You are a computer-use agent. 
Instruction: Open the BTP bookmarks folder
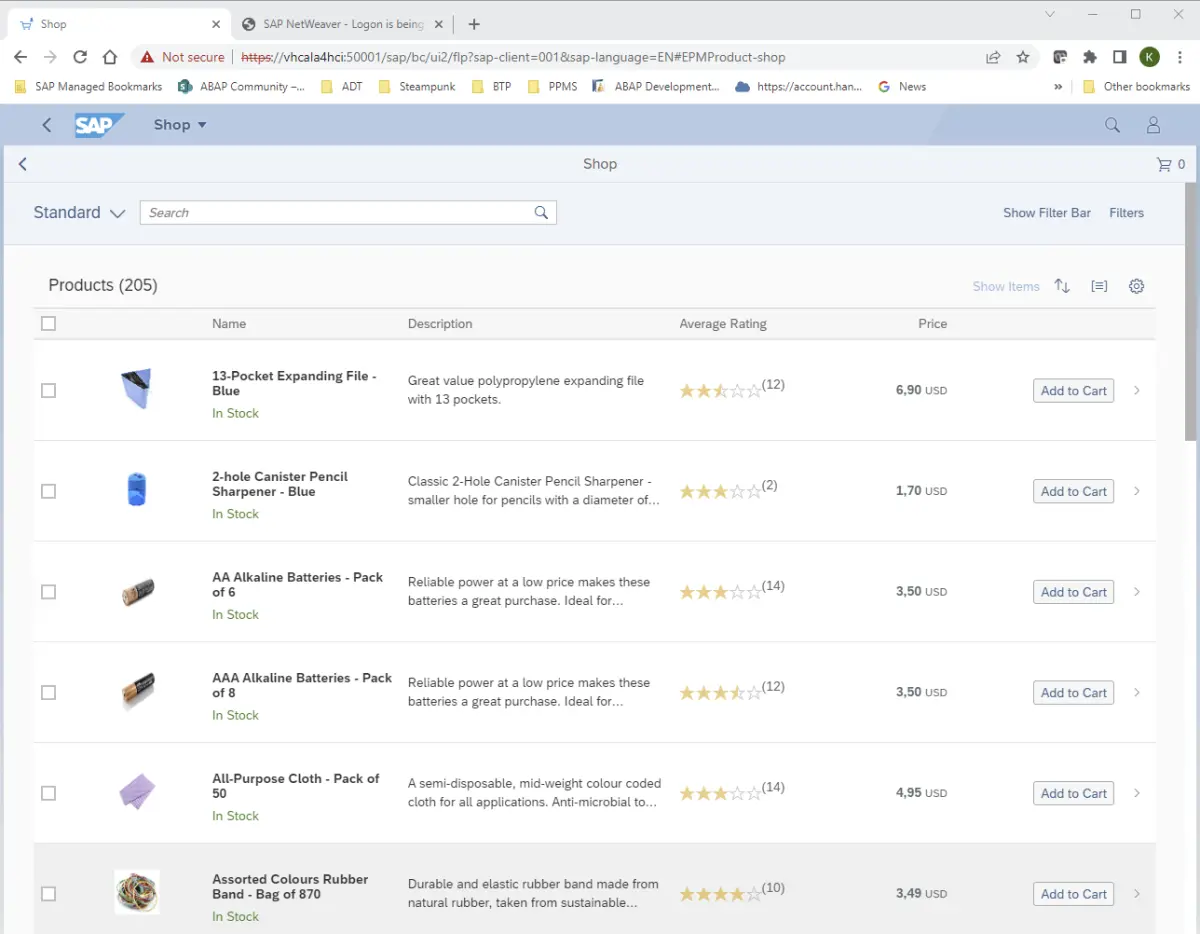[491, 87]
